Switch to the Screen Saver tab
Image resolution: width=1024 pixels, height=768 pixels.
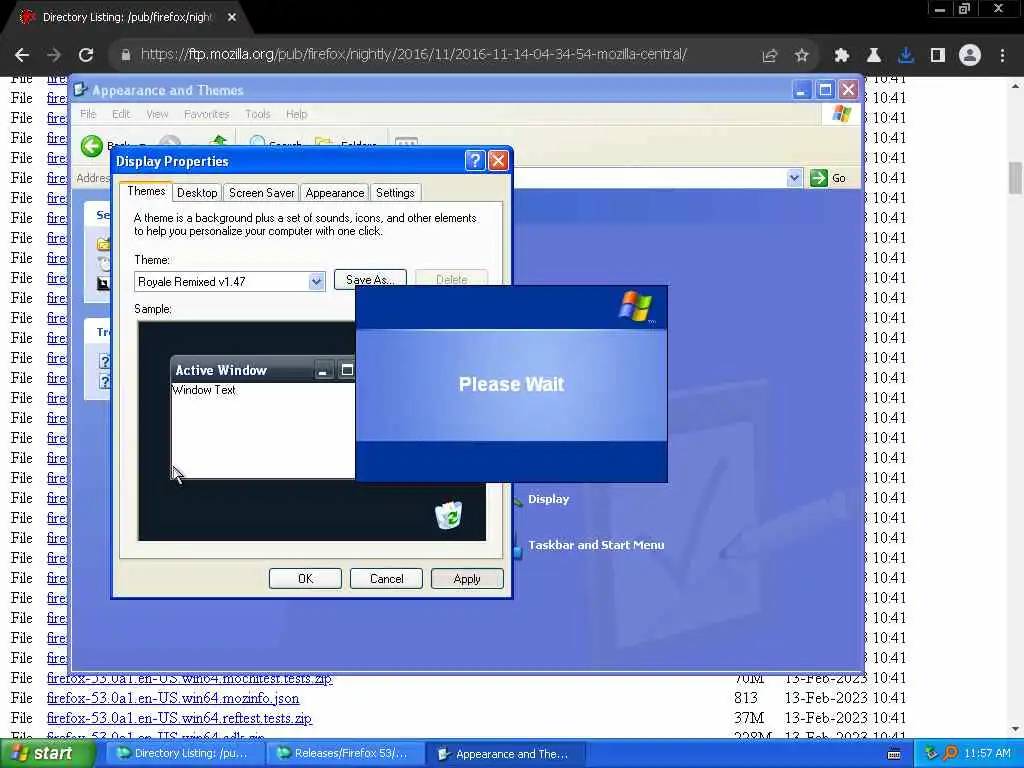[261, 193]
